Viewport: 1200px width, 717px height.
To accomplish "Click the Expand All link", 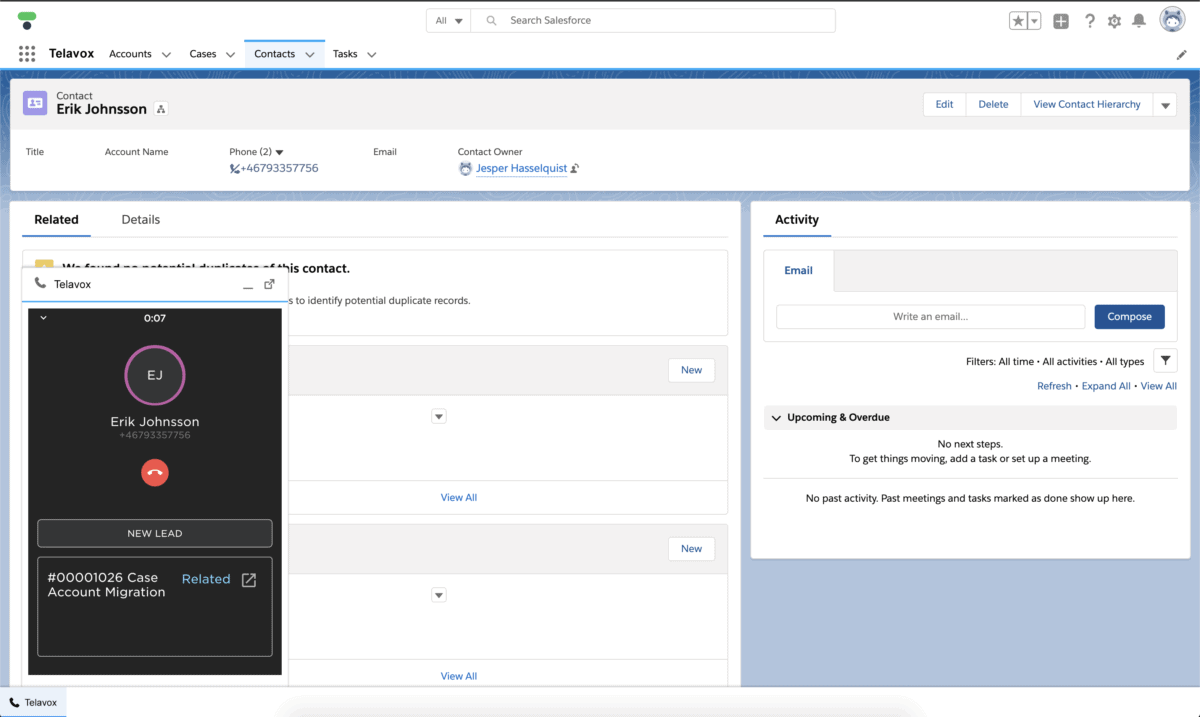I will coord(1106,386).
